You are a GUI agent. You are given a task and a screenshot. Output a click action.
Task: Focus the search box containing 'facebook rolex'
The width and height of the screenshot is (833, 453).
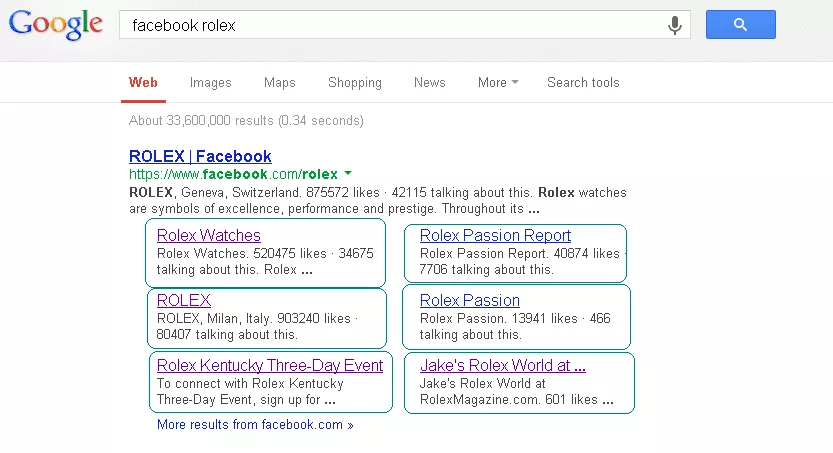click(x=404, y=24)
